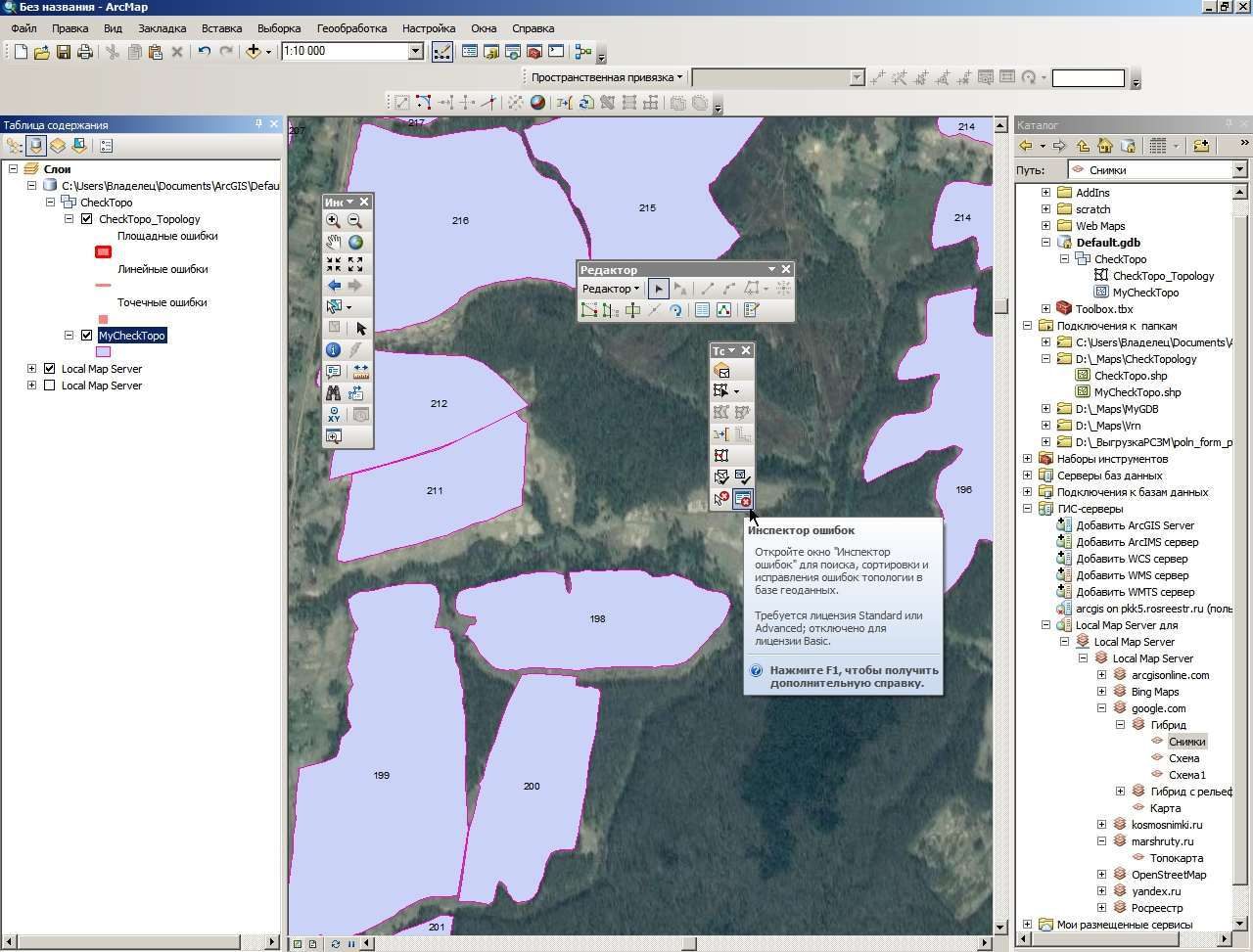Open the Пространственная привязка menu button
Image resolution: width=1253 pixels, height=952 pixels.
tap(607, 77)
